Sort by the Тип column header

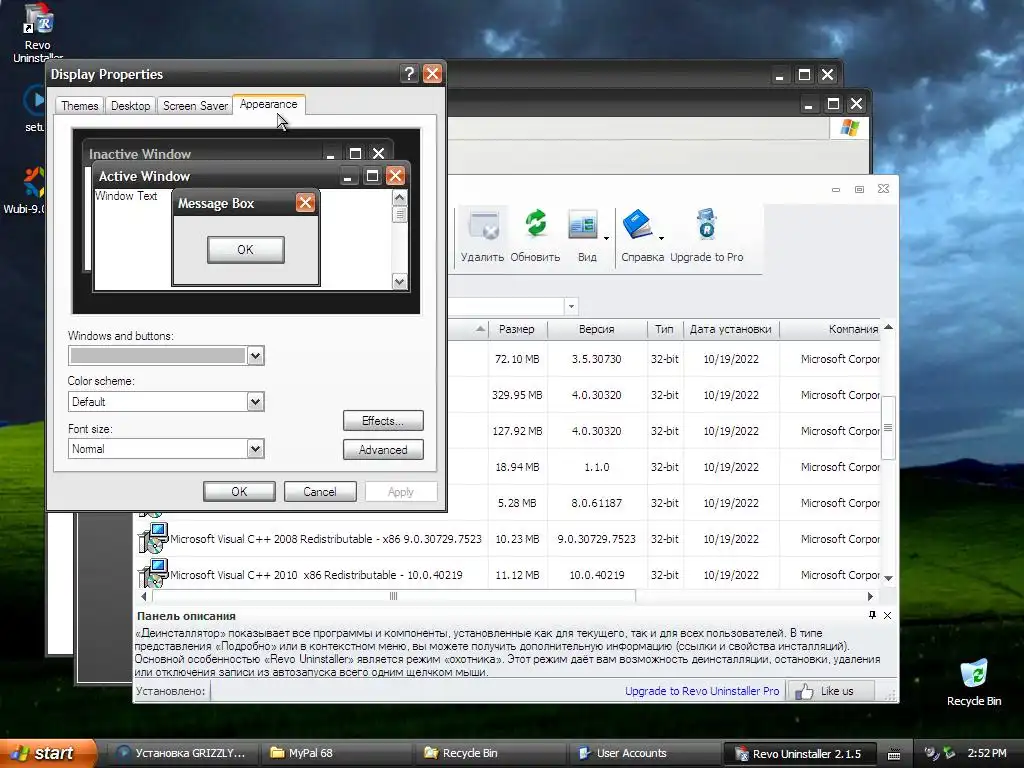click(x=664, y=329)
